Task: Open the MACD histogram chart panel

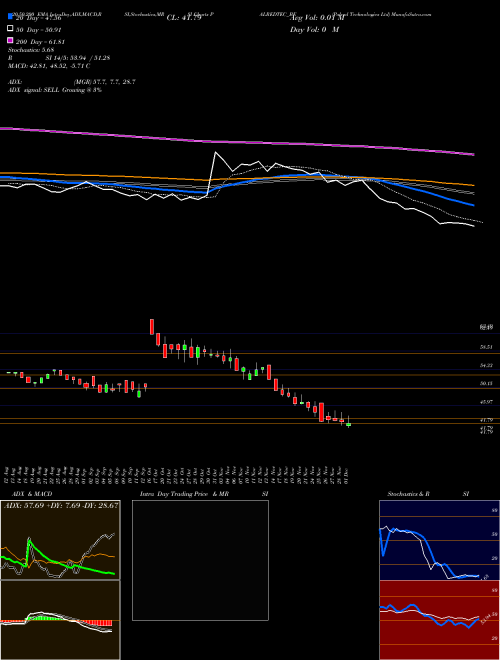Action: (x=60, y=620)
